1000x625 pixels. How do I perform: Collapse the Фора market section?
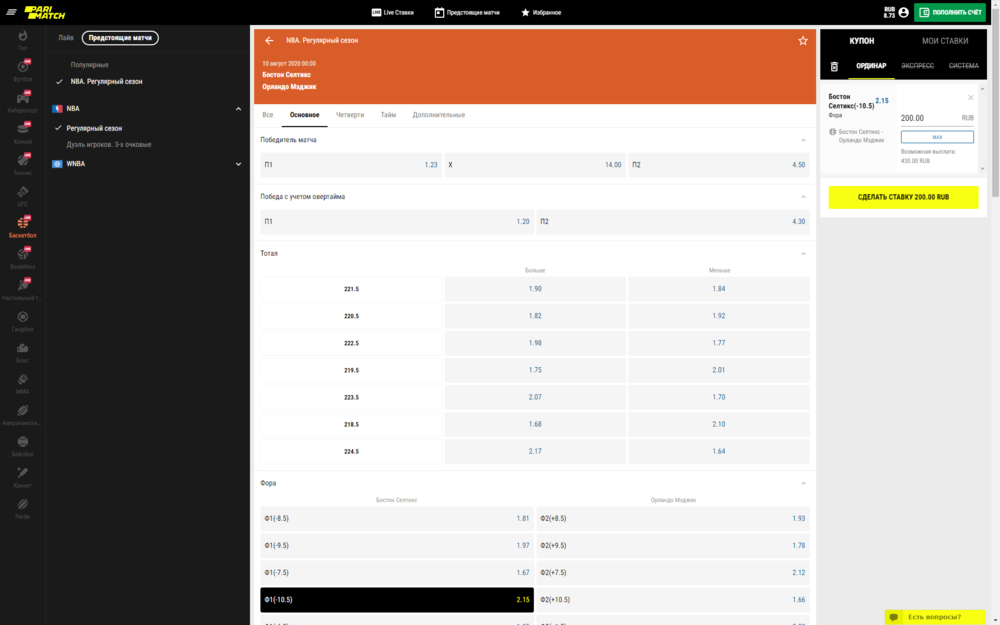coord(804,483)
